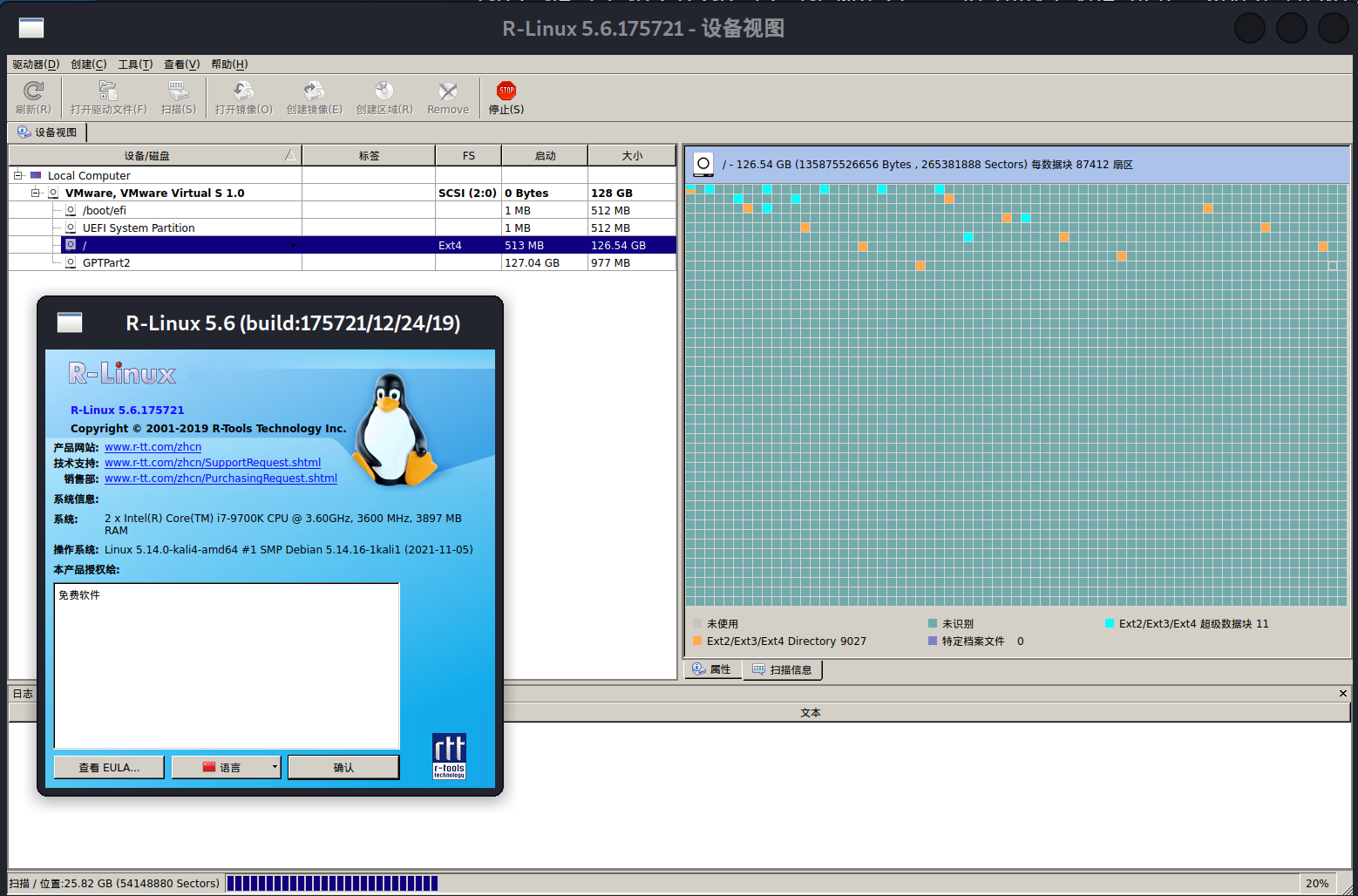This screenshot has height=896, width=1358.
Task: Click the r-tools logo in the about dialog
Action: coord(448,756)
